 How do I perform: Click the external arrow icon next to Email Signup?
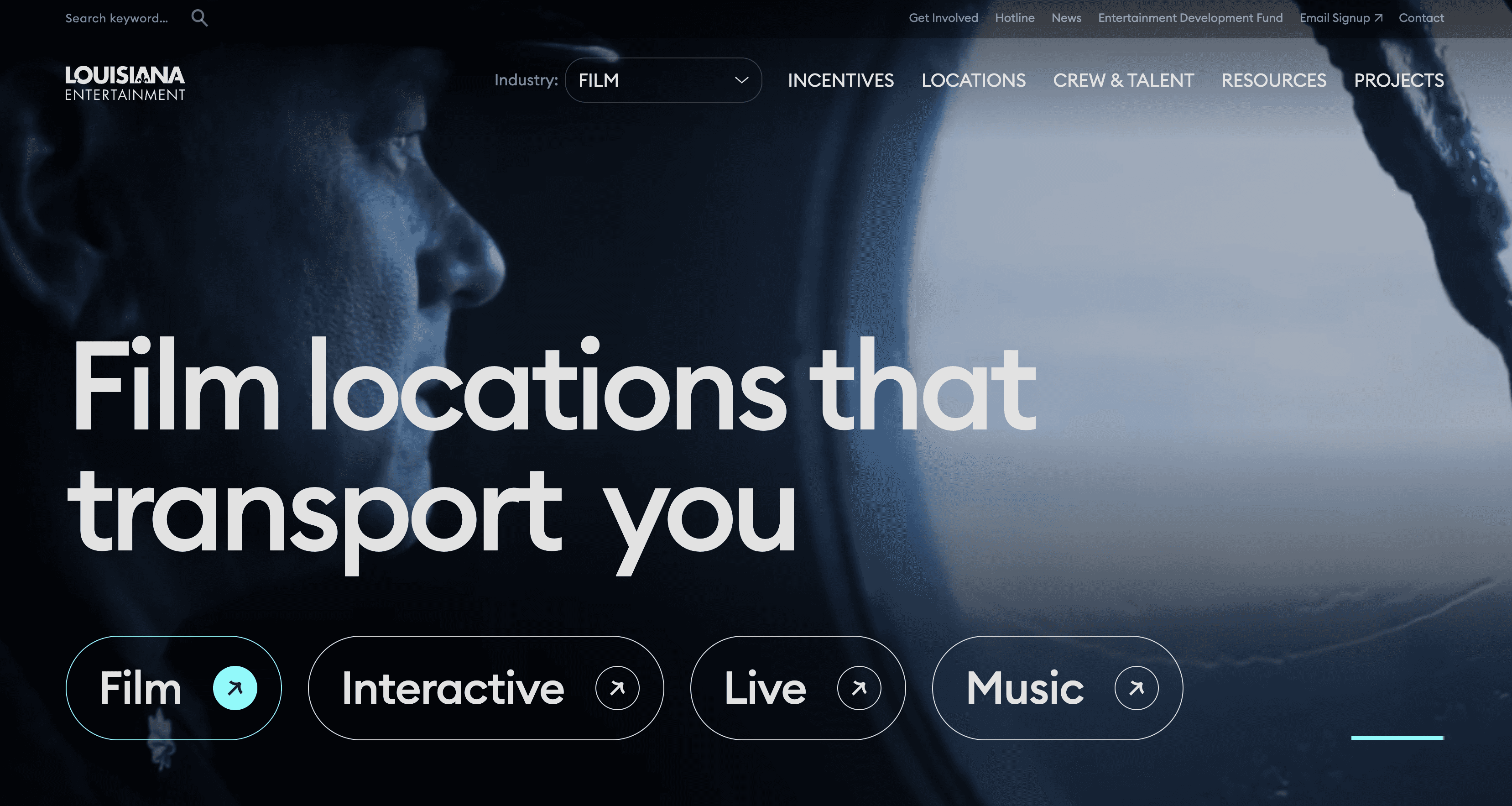point(1379,18)
